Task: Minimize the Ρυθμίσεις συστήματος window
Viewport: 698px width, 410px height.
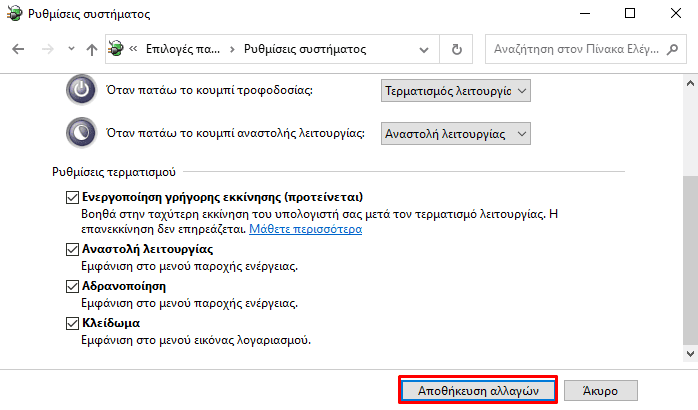Action: click(585, 13)
